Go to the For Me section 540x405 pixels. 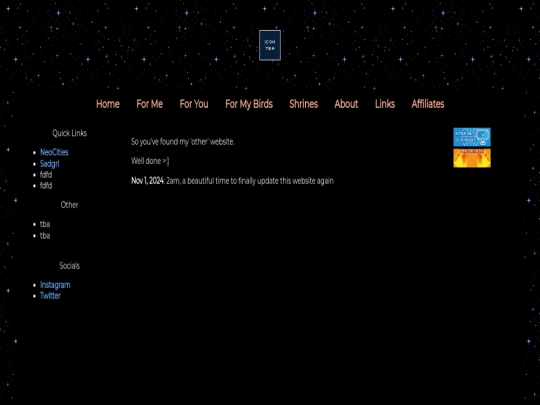tap(149, 104)
